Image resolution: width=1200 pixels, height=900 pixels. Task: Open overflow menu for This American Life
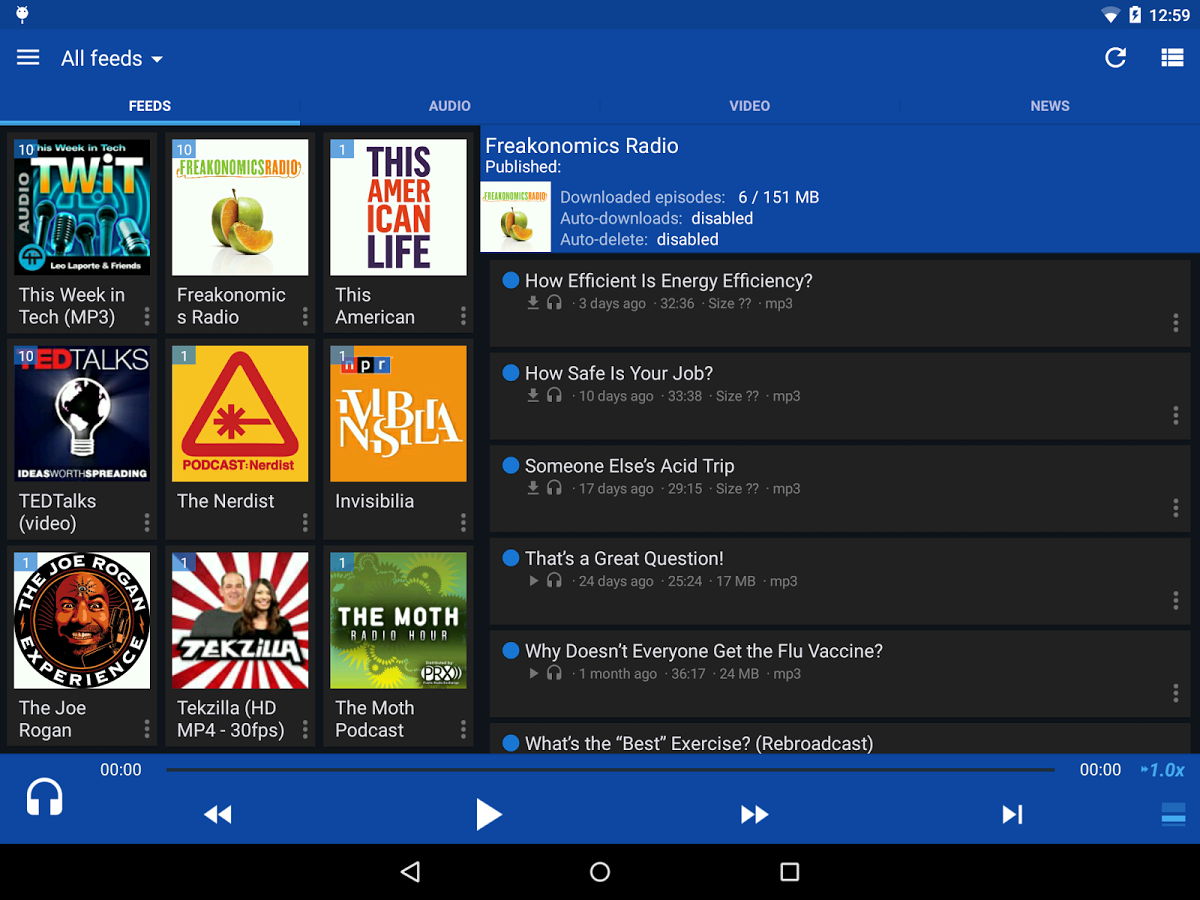[463, 316]
